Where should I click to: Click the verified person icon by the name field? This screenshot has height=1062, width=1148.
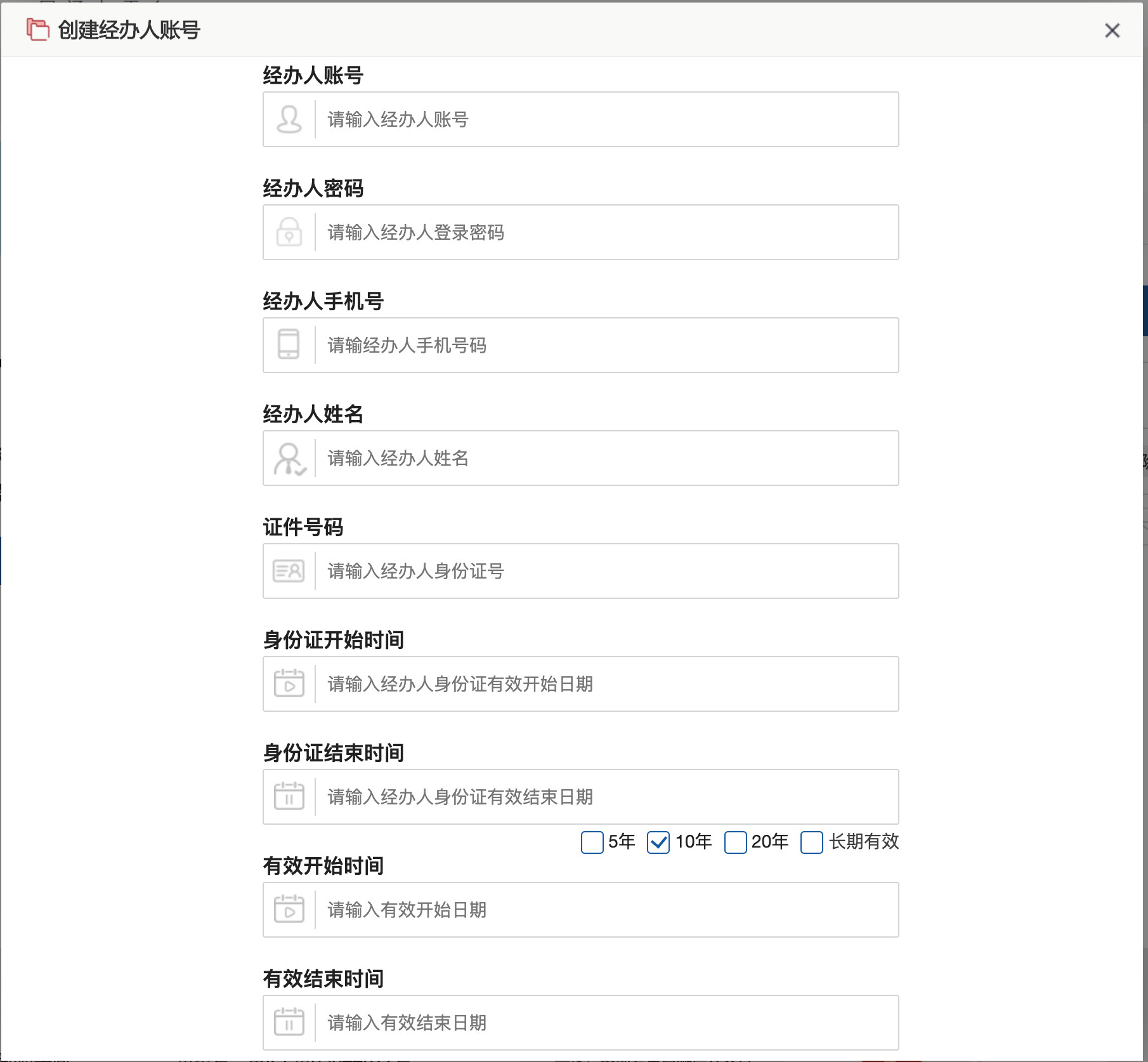[x=289, y=458]
